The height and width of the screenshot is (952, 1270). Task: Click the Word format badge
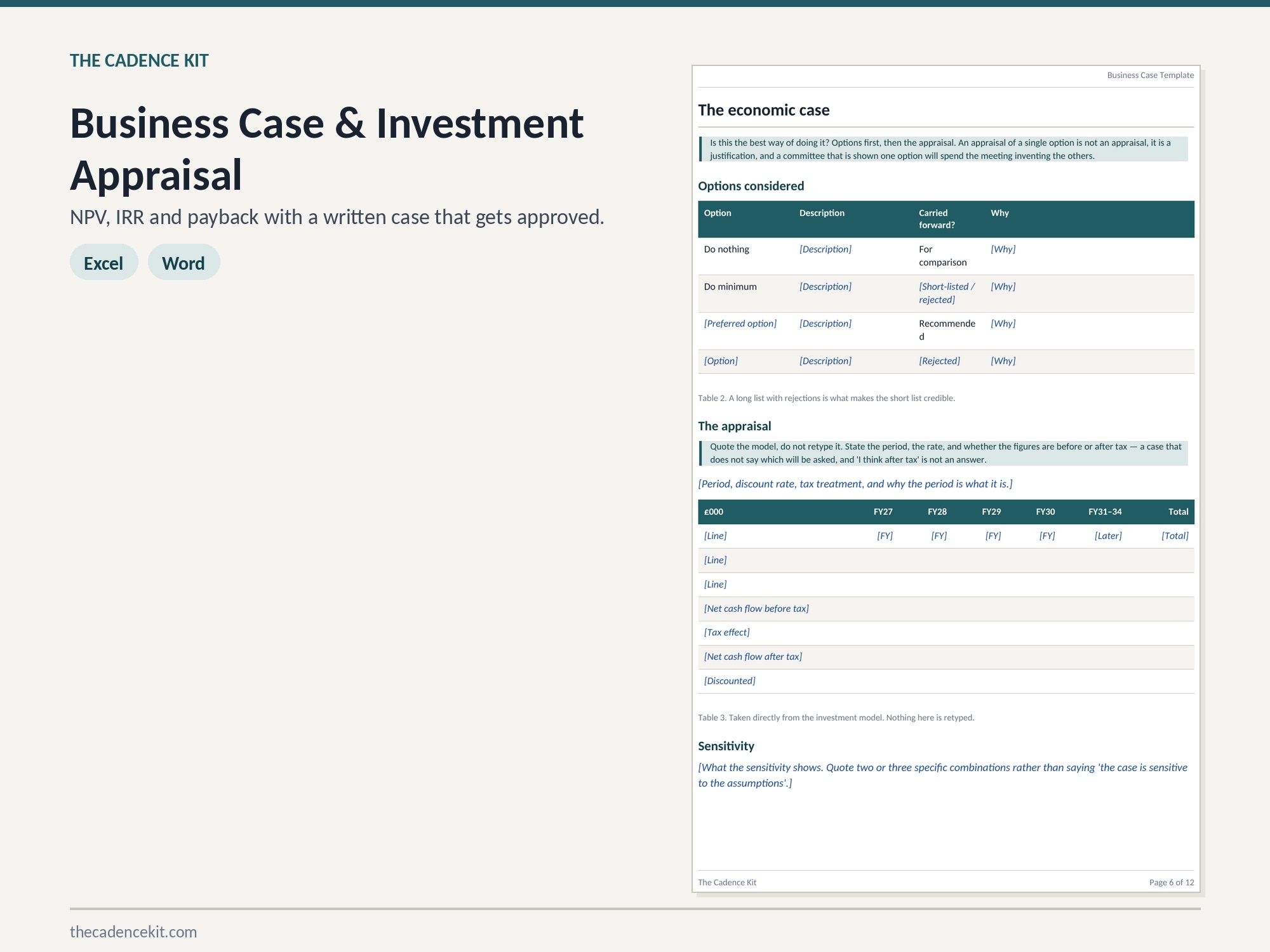tap(184, 262)
